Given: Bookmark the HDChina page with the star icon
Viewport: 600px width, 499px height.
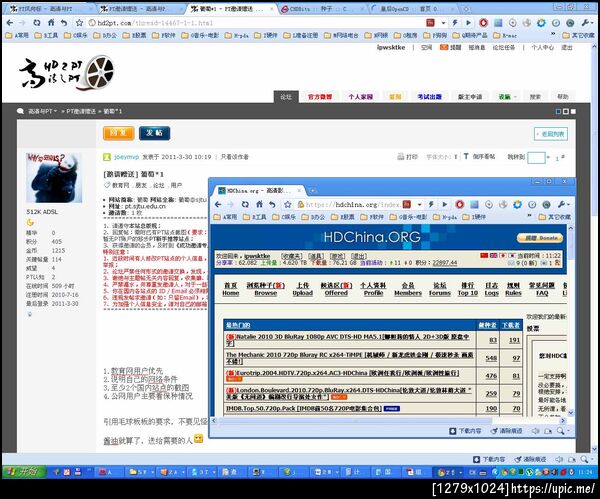Looking at the screenshot, I should point(287,205).
